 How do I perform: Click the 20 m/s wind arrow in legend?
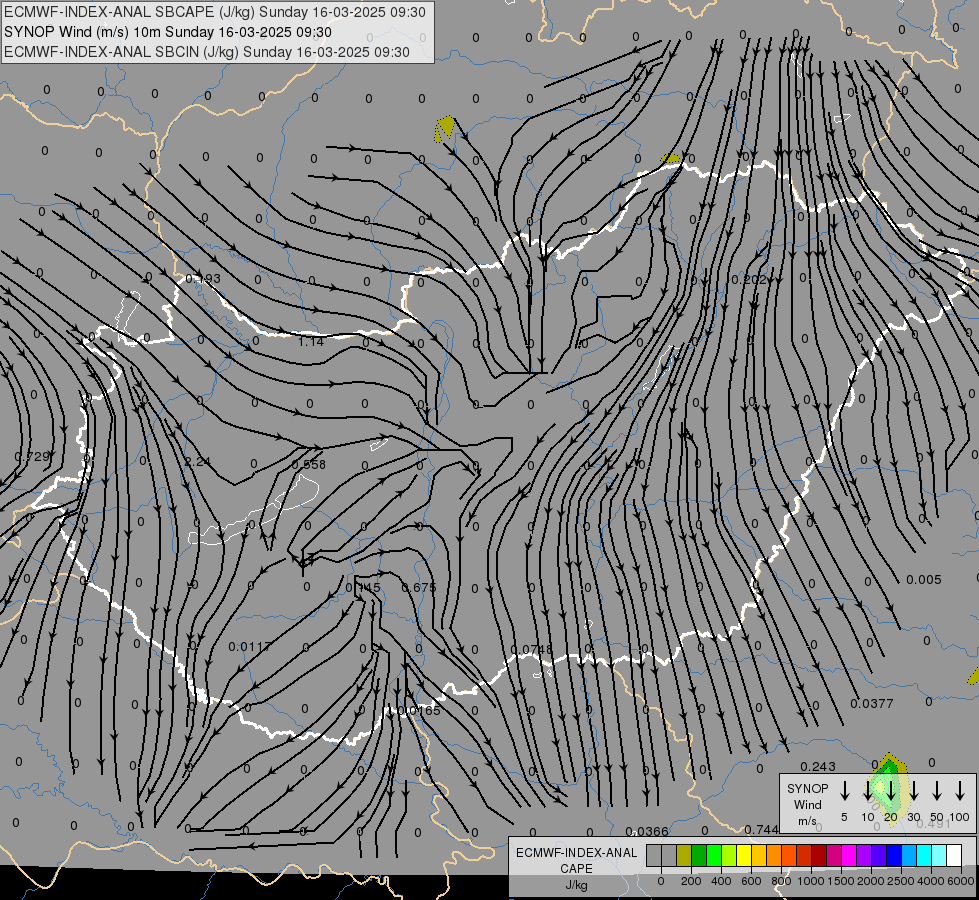pos(891,791)
